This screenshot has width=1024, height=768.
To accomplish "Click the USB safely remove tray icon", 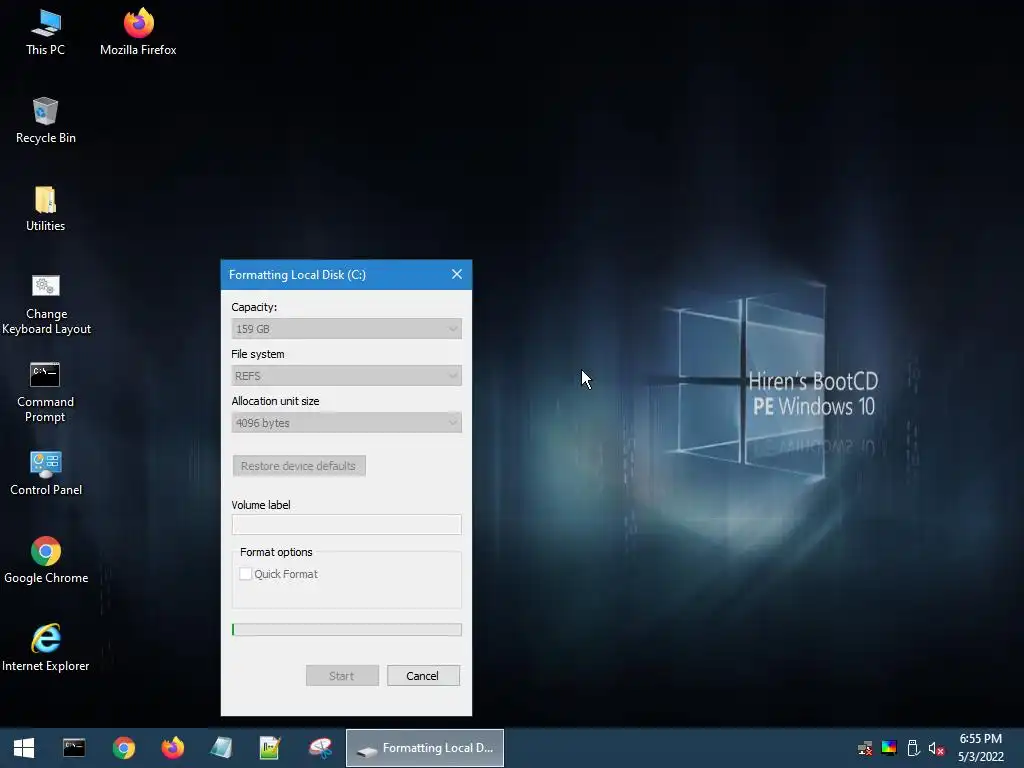I will 914,748.
